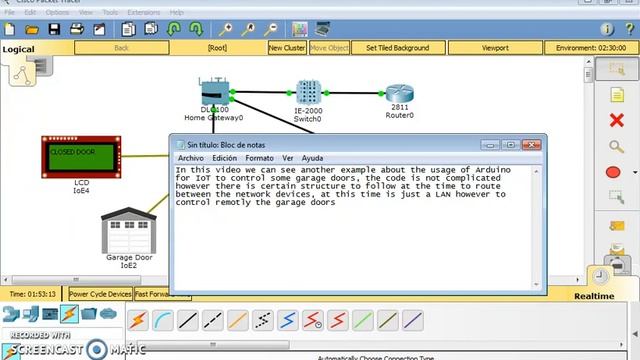
Task: Click the [Root] button
Action: (x=217, y=48)
